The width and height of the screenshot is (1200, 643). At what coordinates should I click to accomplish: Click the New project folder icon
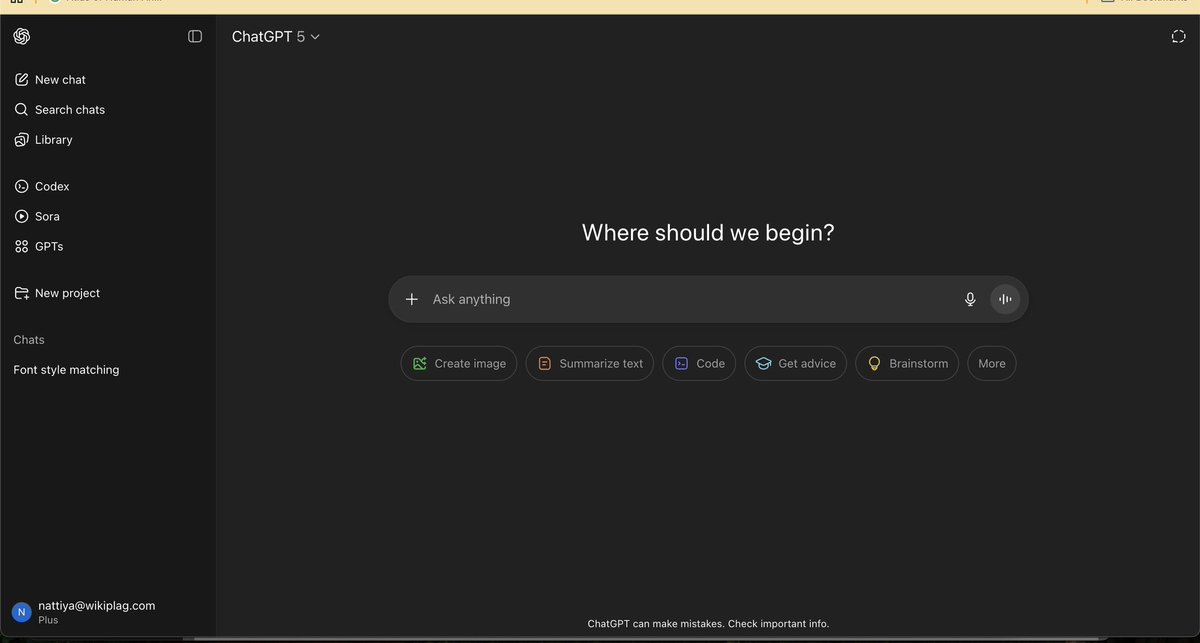pyautogui.click(x=21, y=293)
